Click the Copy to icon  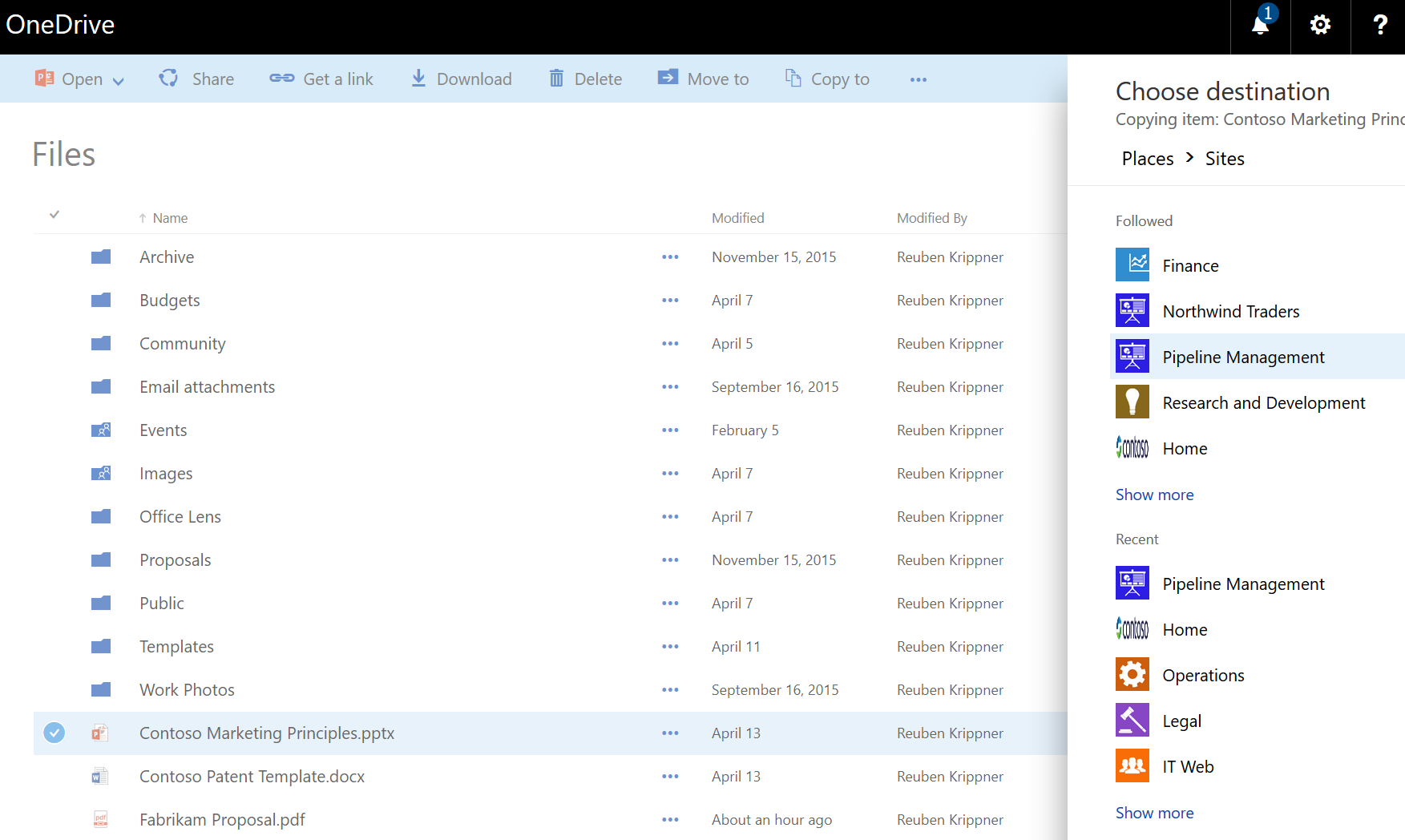(793, 79)
